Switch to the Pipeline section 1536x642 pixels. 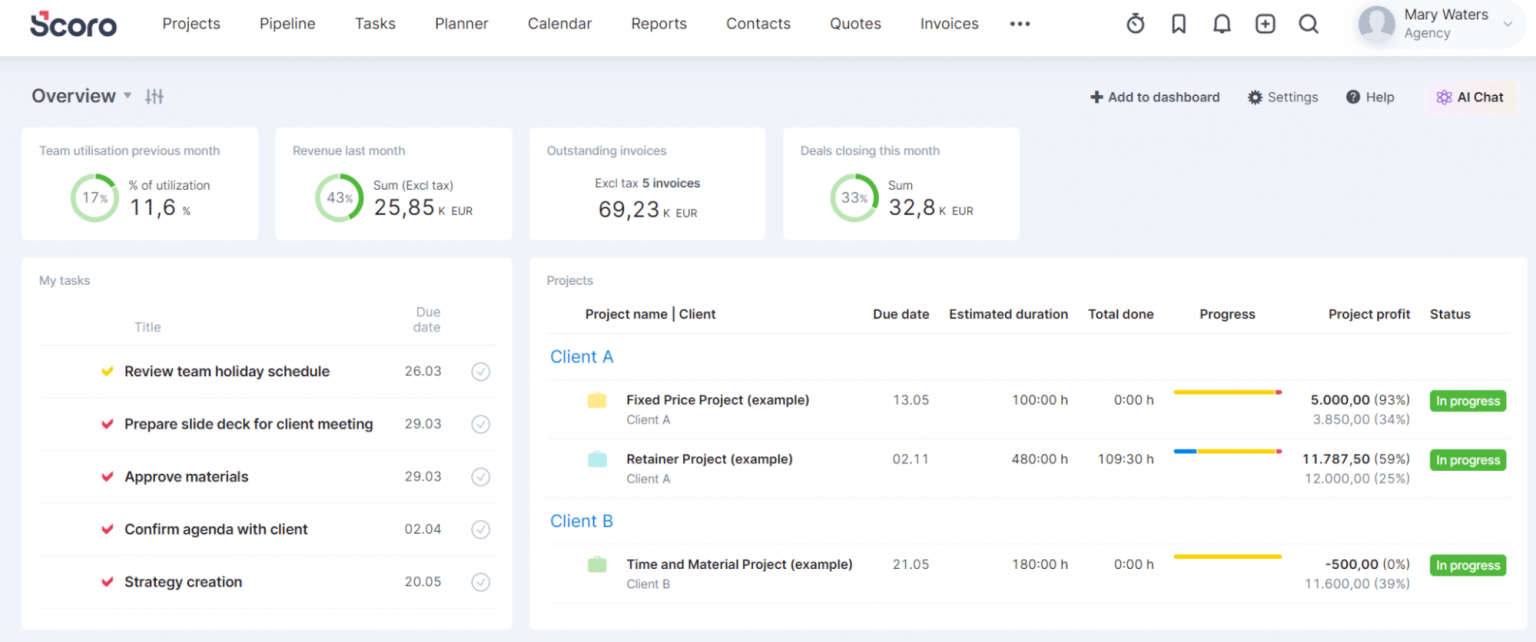pos(287,23)
